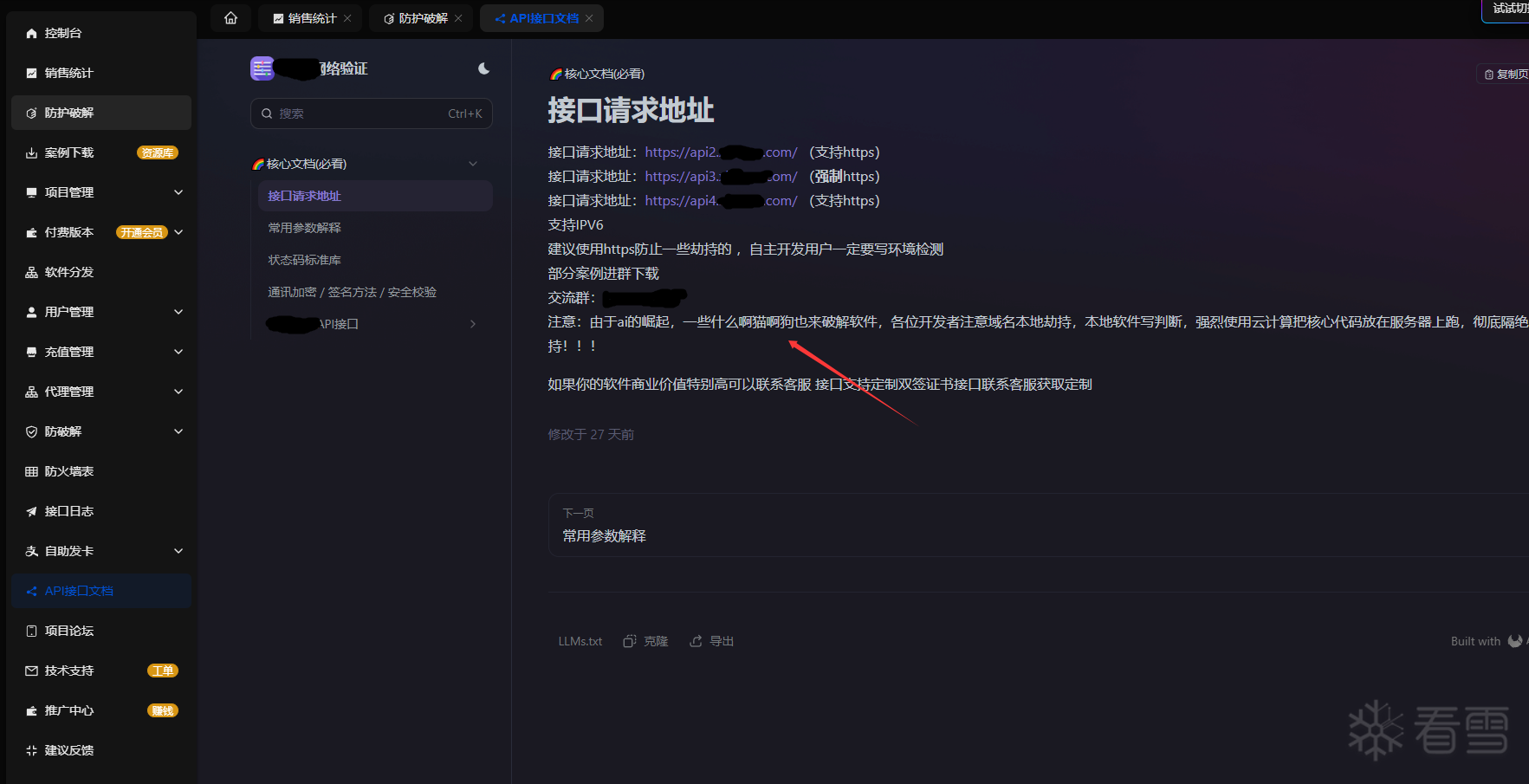The image size is (1529, 784).
Task: Click the 复制页 copy page button
Action: 1504,75
